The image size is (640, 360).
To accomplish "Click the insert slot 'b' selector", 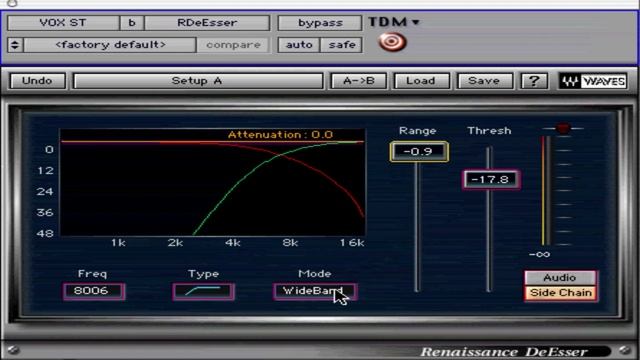I will 131,22.
